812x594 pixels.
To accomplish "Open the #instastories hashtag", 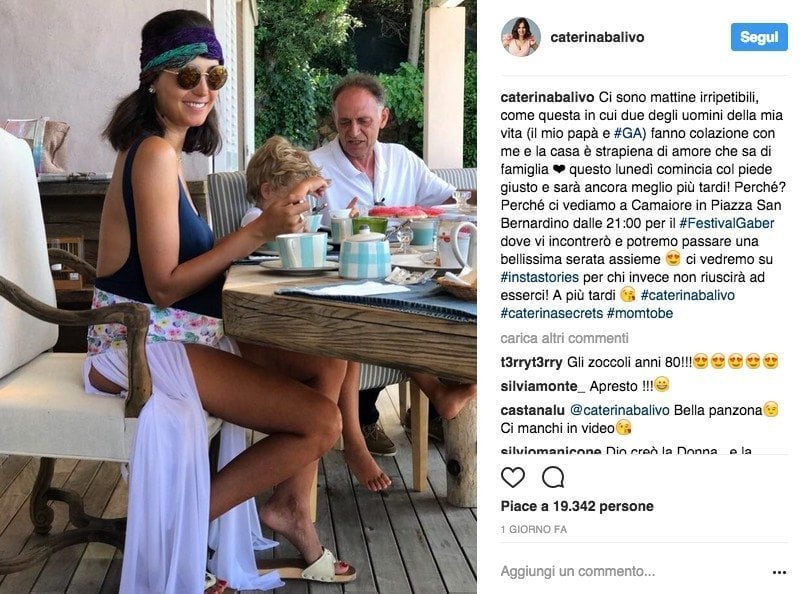I will coord(539,277).
